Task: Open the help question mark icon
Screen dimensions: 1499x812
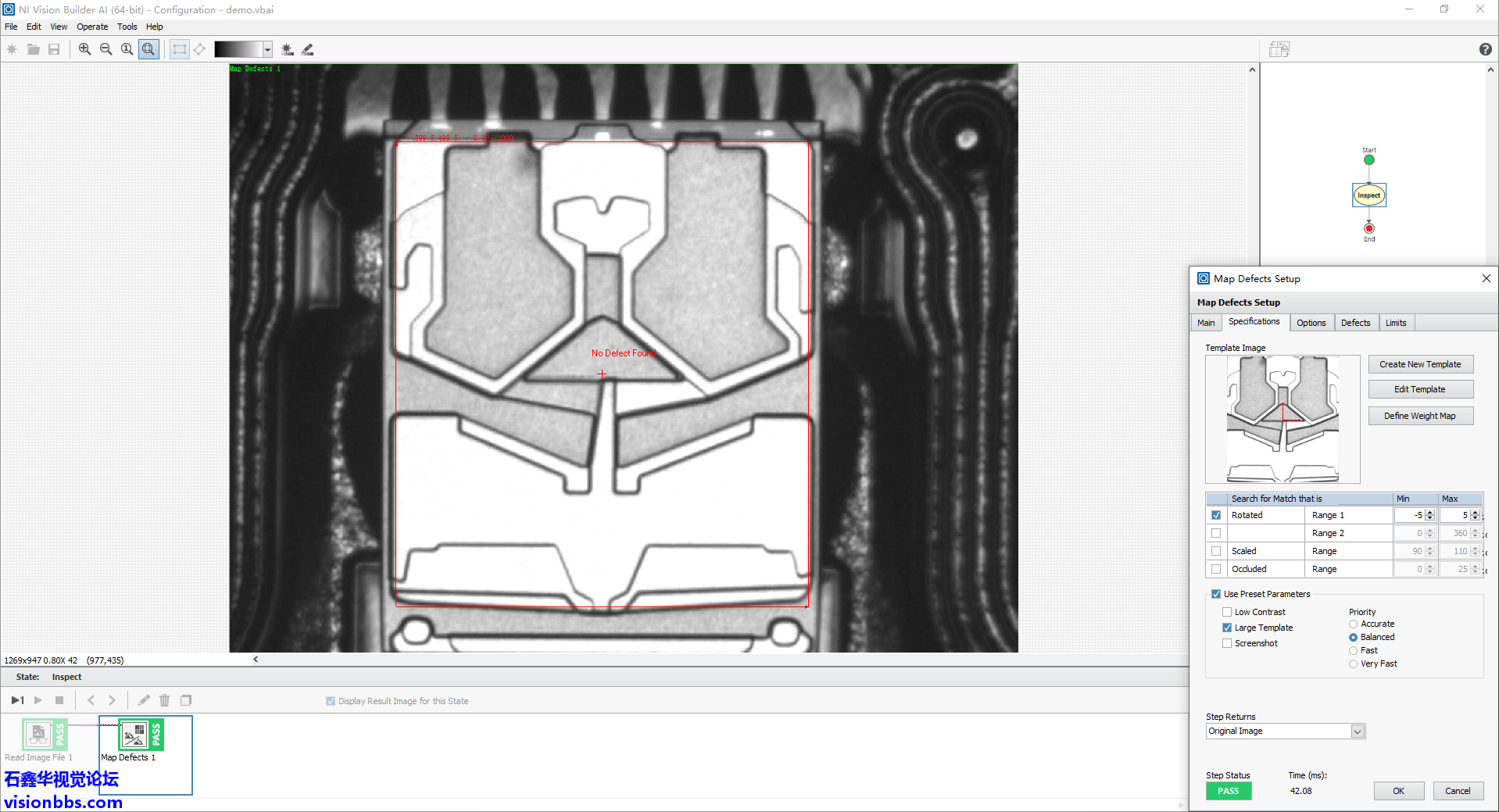Action: [1485, 49]
